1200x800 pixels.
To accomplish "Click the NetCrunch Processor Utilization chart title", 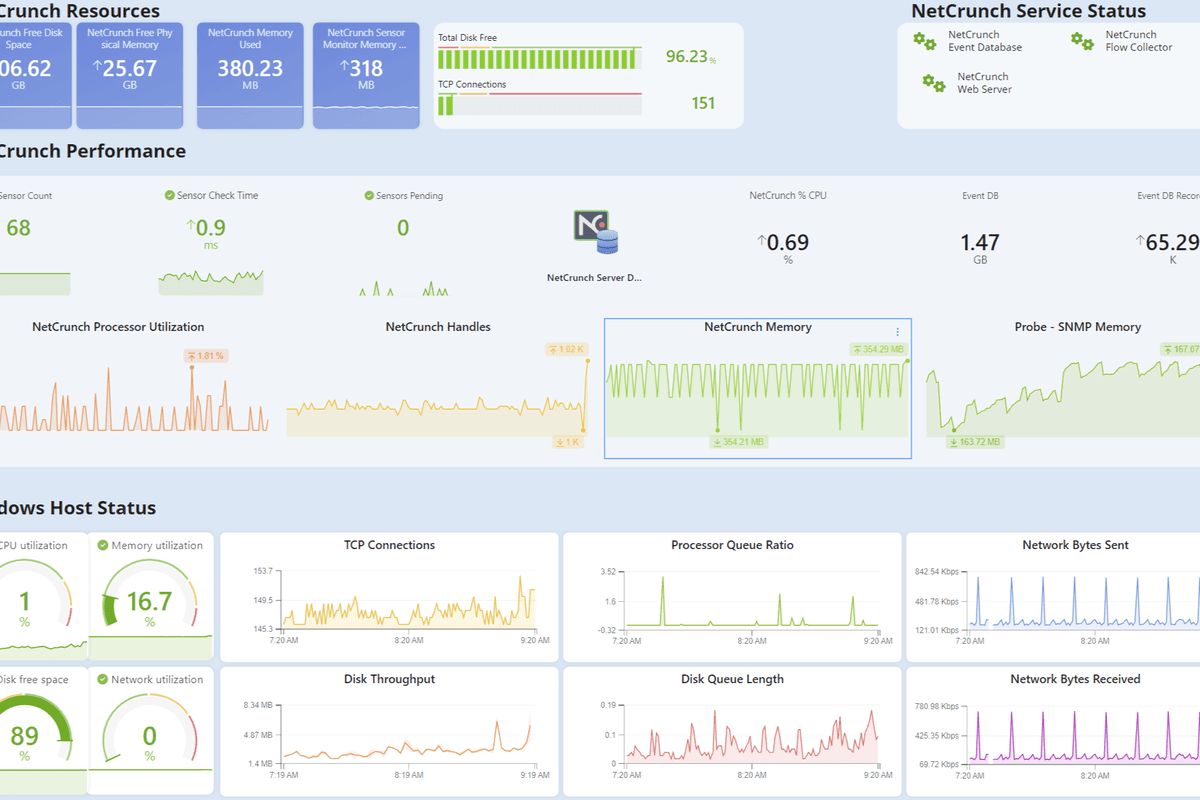I will tap(118, 327).
